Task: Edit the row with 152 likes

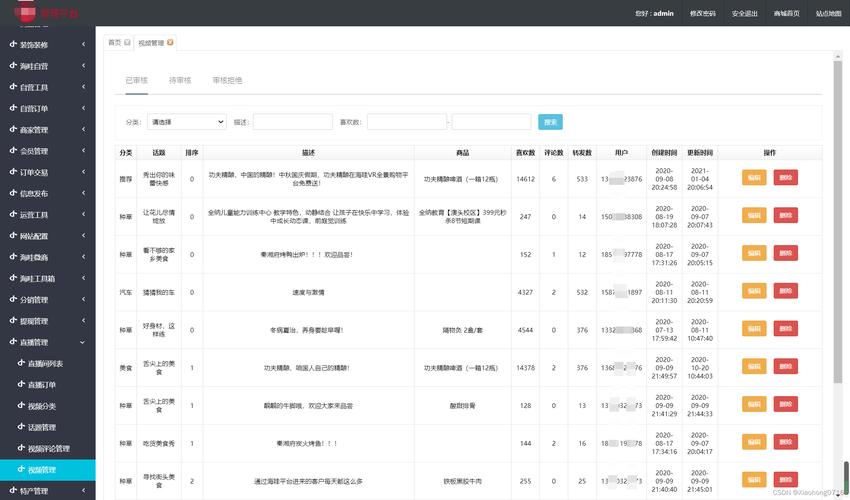Action: (x=754, y=253)
